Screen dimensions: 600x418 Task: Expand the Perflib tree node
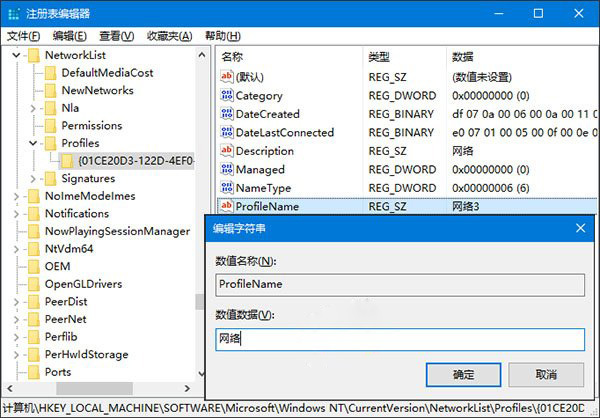click(x=16, y=337)
